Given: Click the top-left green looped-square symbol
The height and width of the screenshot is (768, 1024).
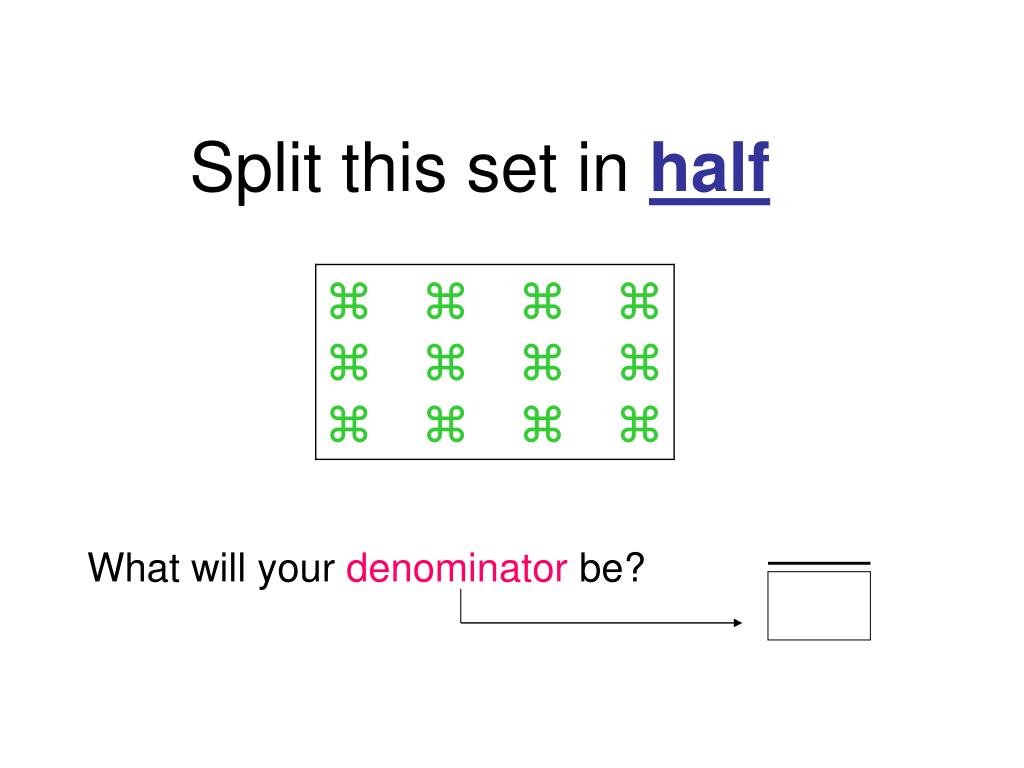Looking at the screenshot, I should pos(349,300).
